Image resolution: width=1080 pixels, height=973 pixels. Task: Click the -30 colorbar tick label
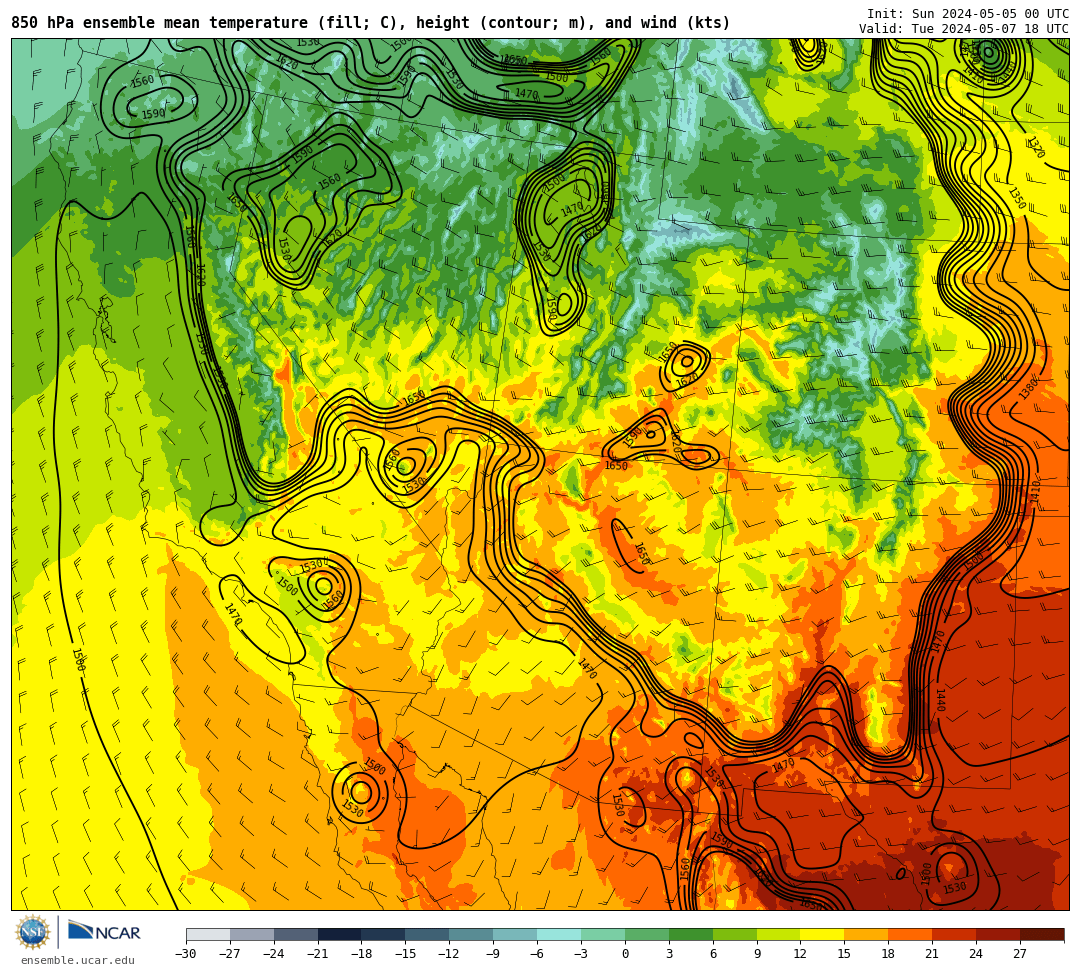pyautogui.click(x=186, y=954)
